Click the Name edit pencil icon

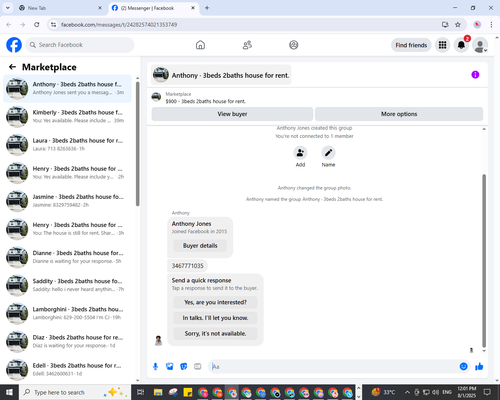328,153
